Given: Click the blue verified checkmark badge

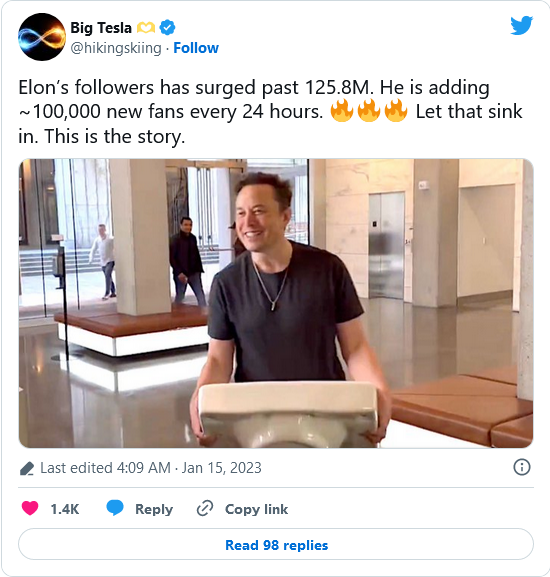Looking at the screenshot, I should (168, 28).
